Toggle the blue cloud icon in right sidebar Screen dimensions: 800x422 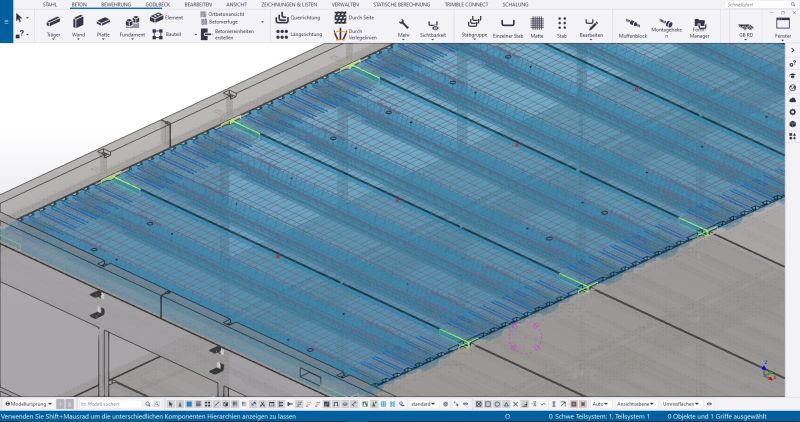(x=793, y=98)
